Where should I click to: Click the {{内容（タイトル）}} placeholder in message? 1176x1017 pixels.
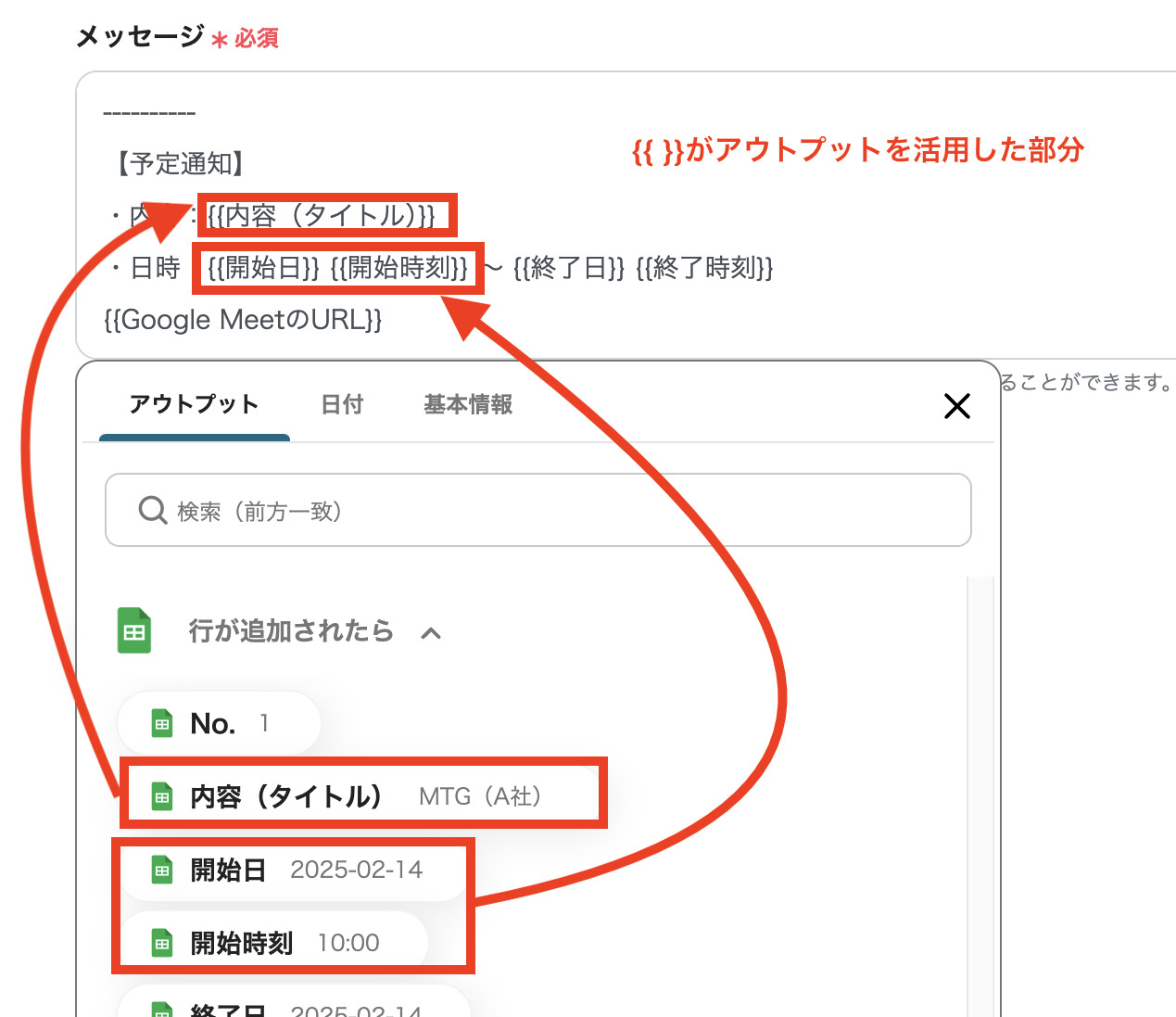tap(322, 216)
